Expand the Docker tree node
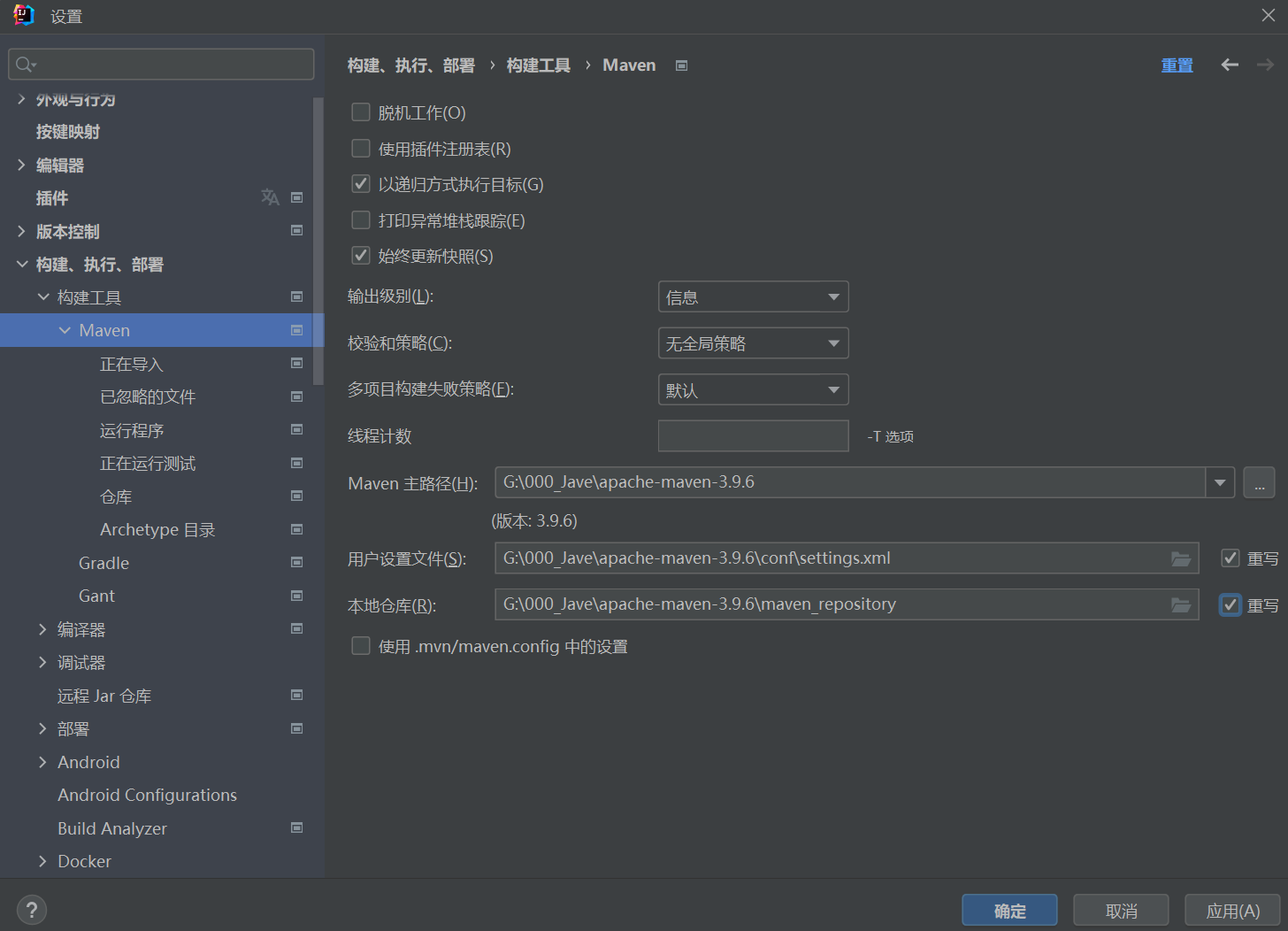Screen dimensions: 1288x931 42,861
